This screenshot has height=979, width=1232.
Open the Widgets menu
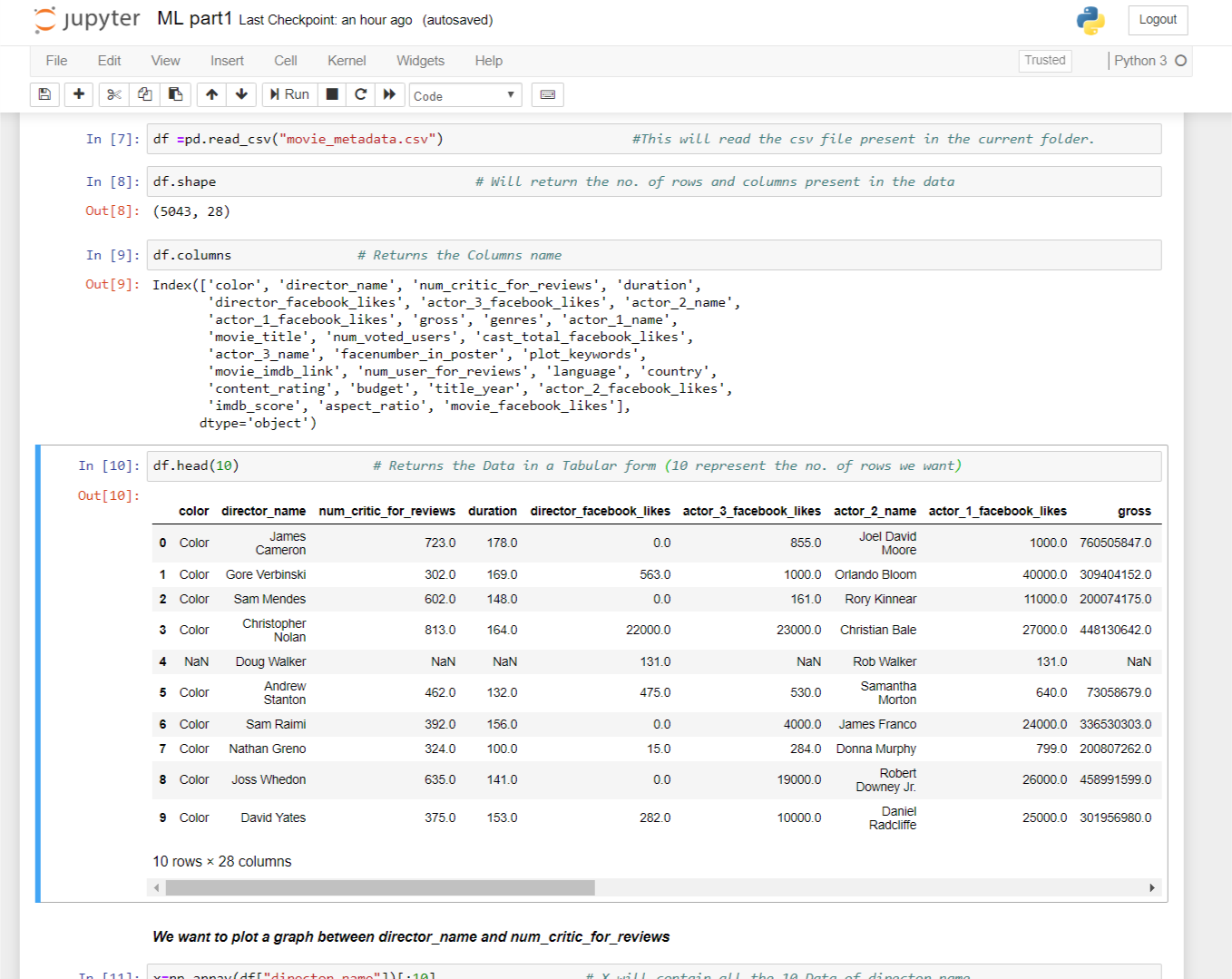pyautogui.click(x=420, y=61)
